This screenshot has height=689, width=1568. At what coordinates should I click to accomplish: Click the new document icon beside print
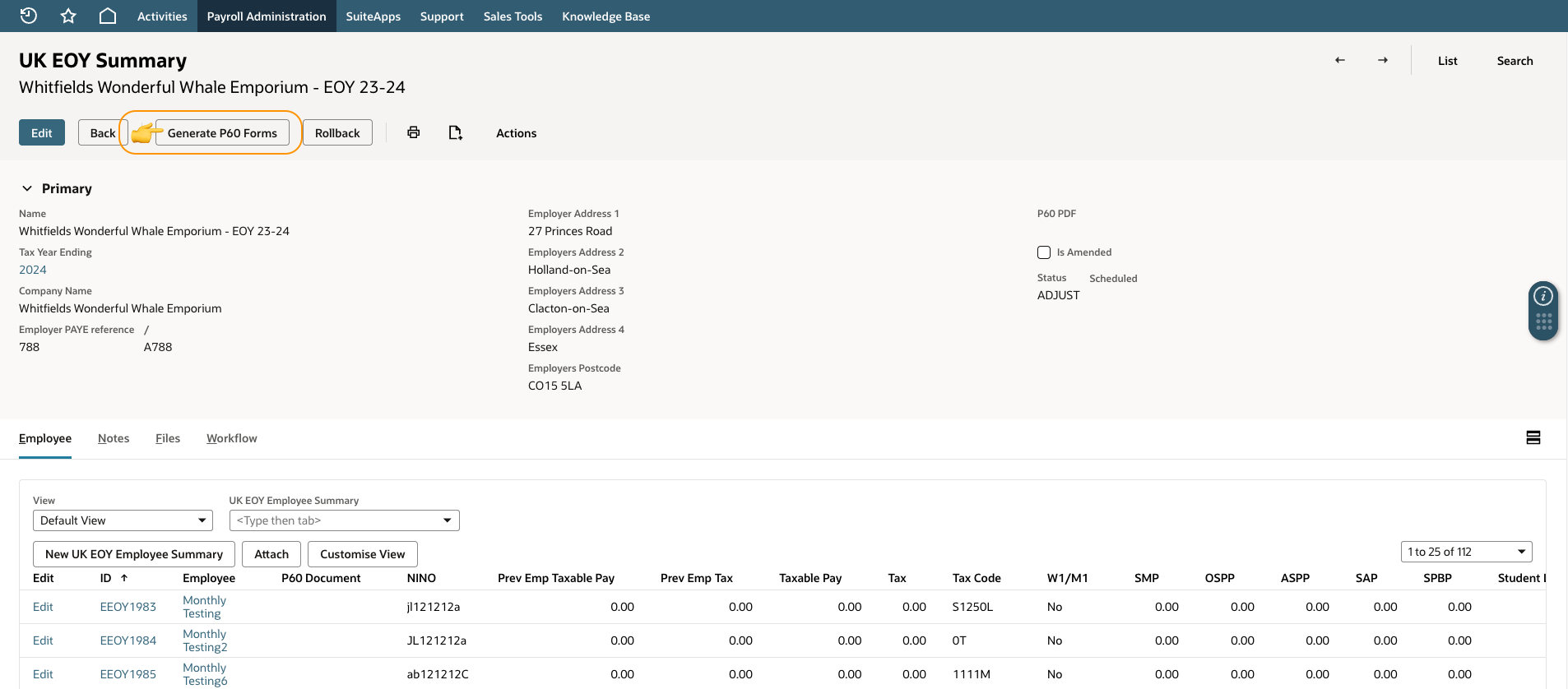coord(455,132)
